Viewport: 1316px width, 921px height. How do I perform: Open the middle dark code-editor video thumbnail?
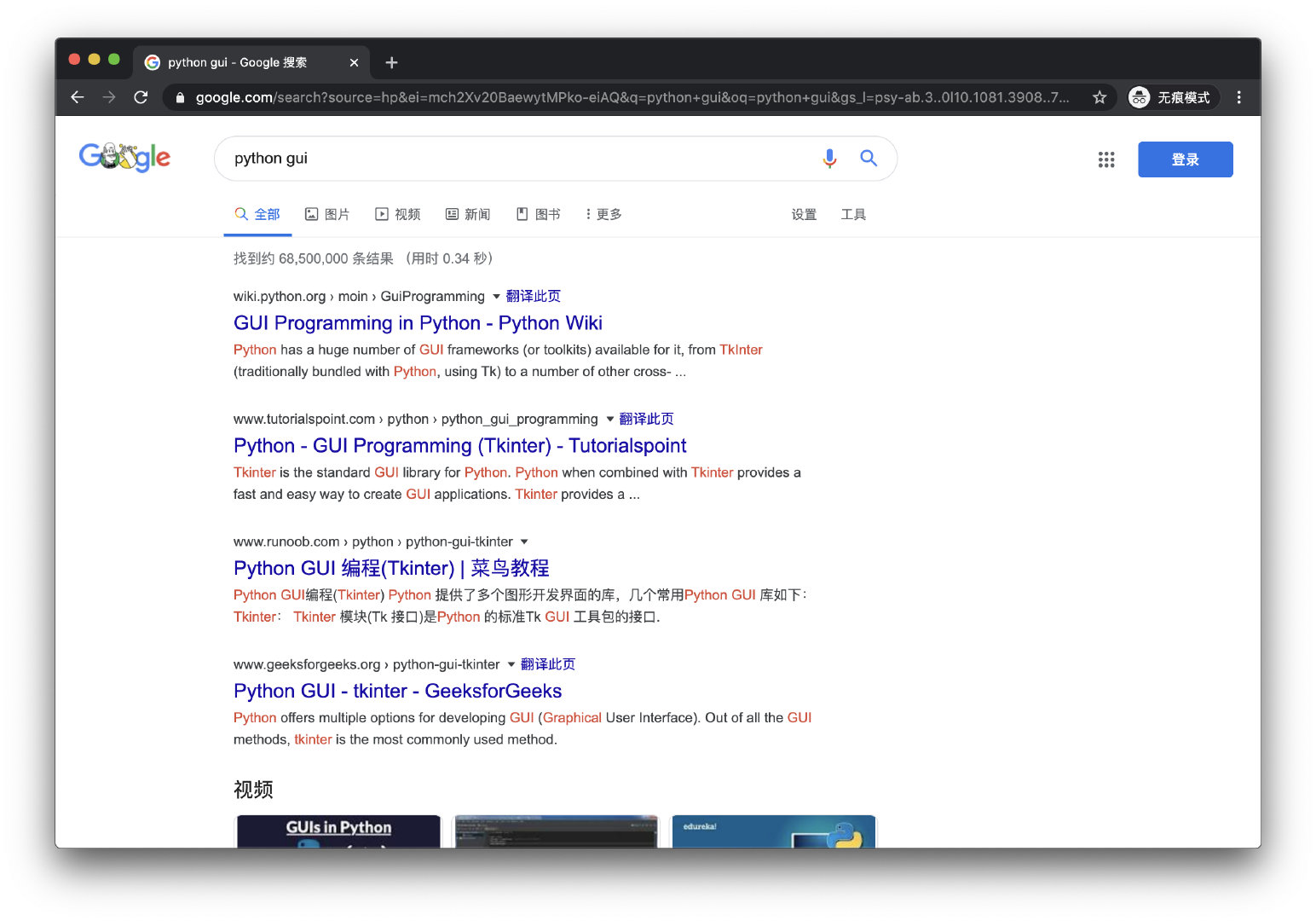(x=556, y=831)
